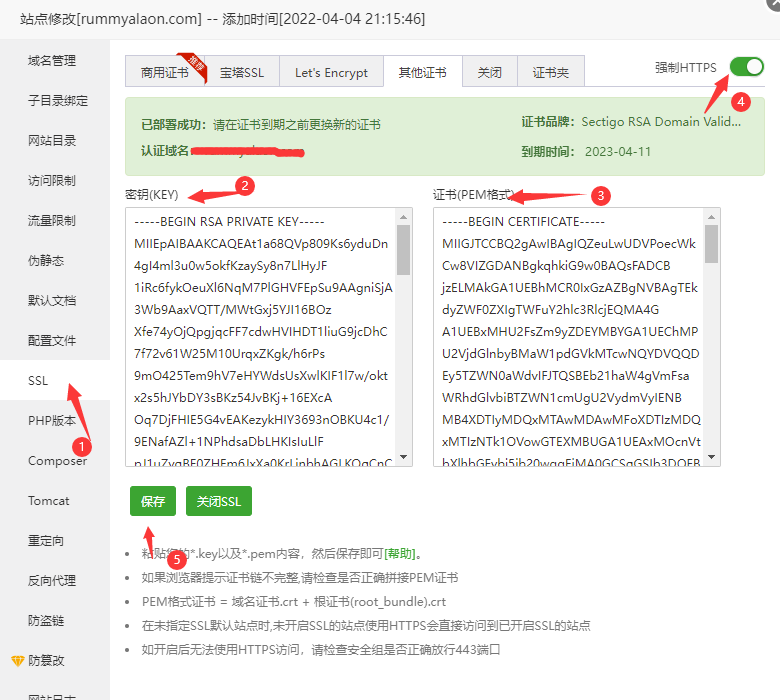Click the 保存 button
This screenshot has height=700, width=780.
(152, 501)
